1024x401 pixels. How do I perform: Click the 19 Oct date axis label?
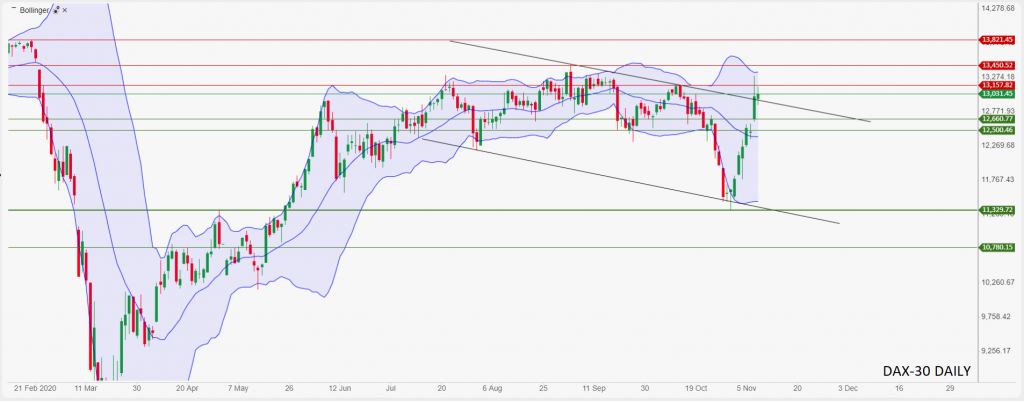click(x=696, y=387)
